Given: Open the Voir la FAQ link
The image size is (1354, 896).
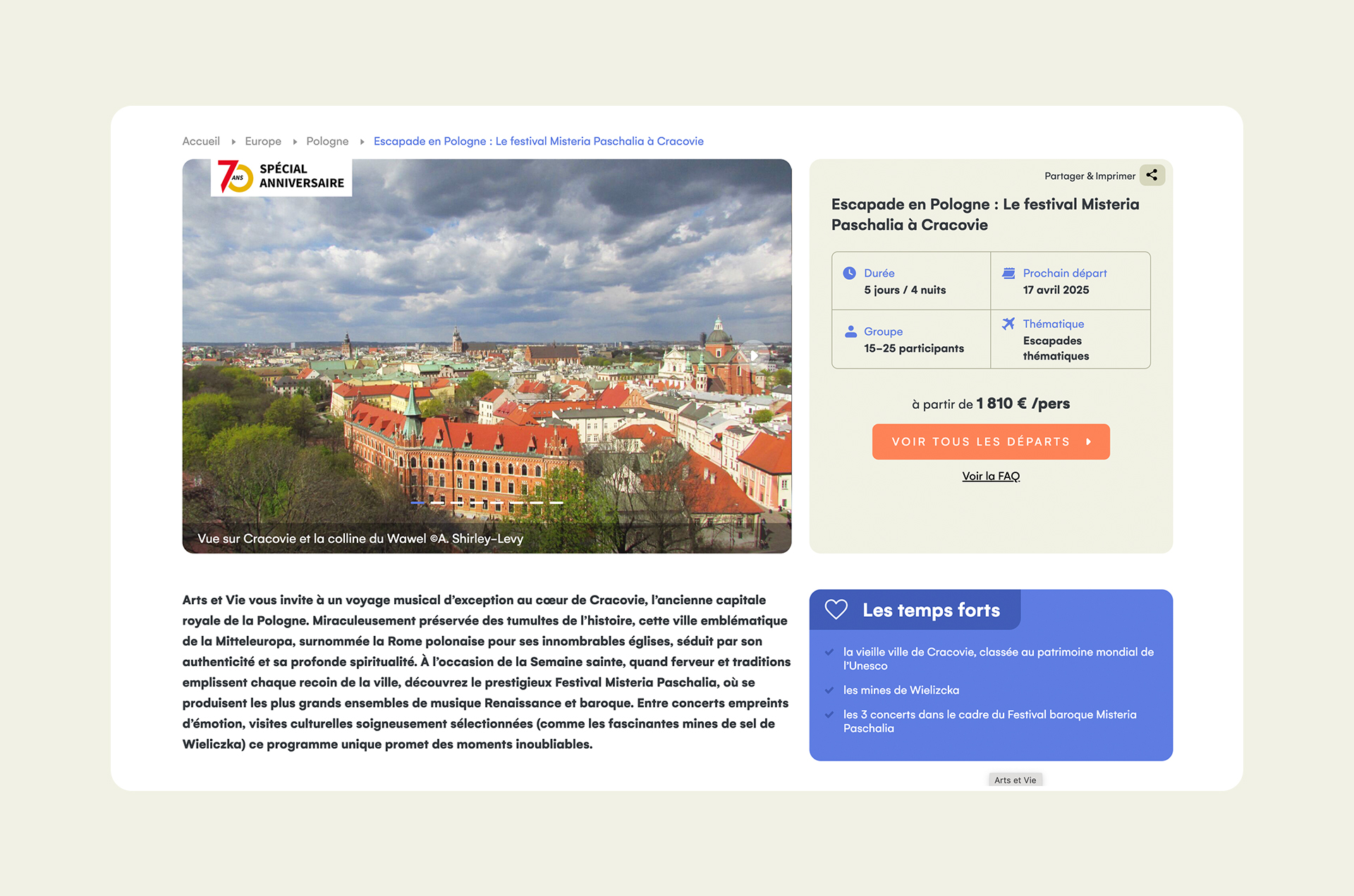Looking at the screenshot, I should coord(991,476).
